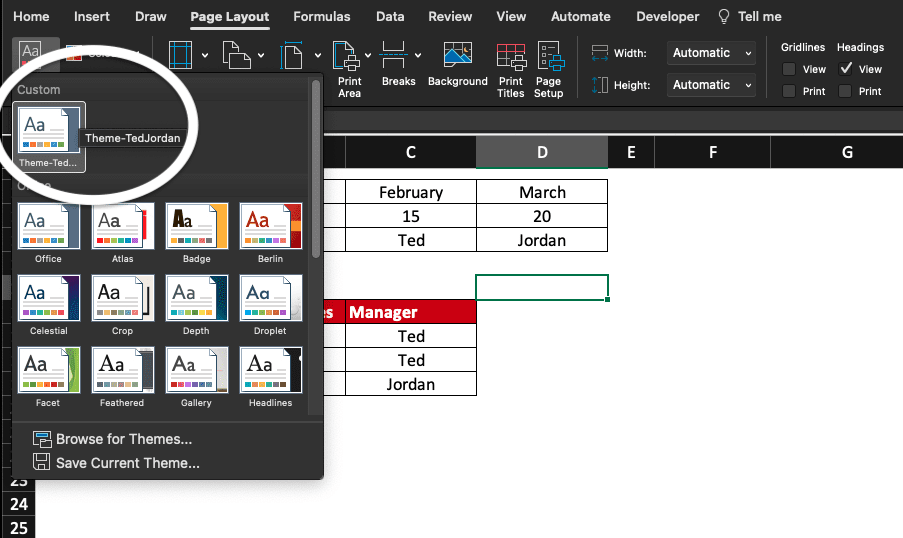
Task: Enable Gridlines View checkbox
Action: point(789,69)
